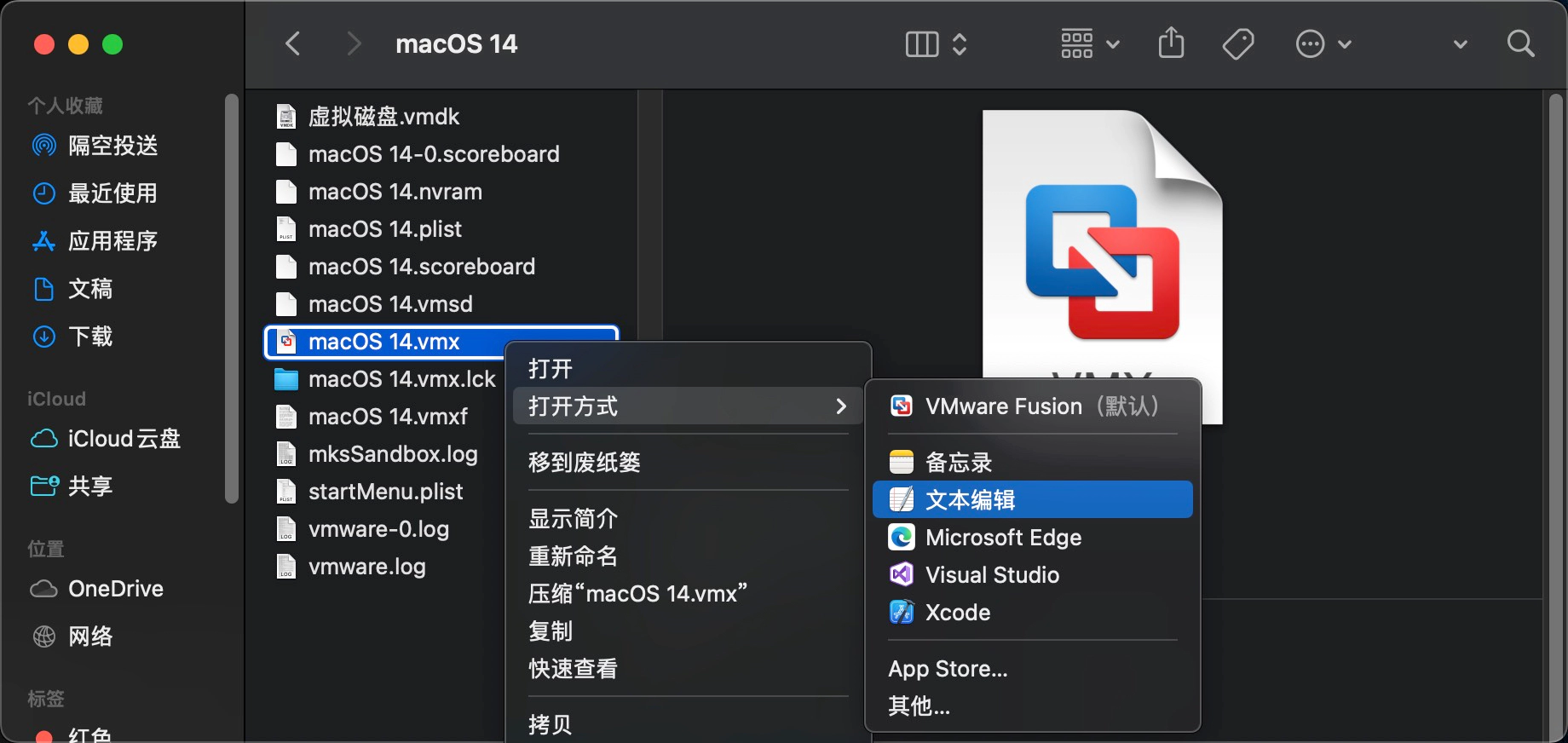Choose 显示简介 in context menu
This screenshot has width=1568, height=743.
pos(689,519)
